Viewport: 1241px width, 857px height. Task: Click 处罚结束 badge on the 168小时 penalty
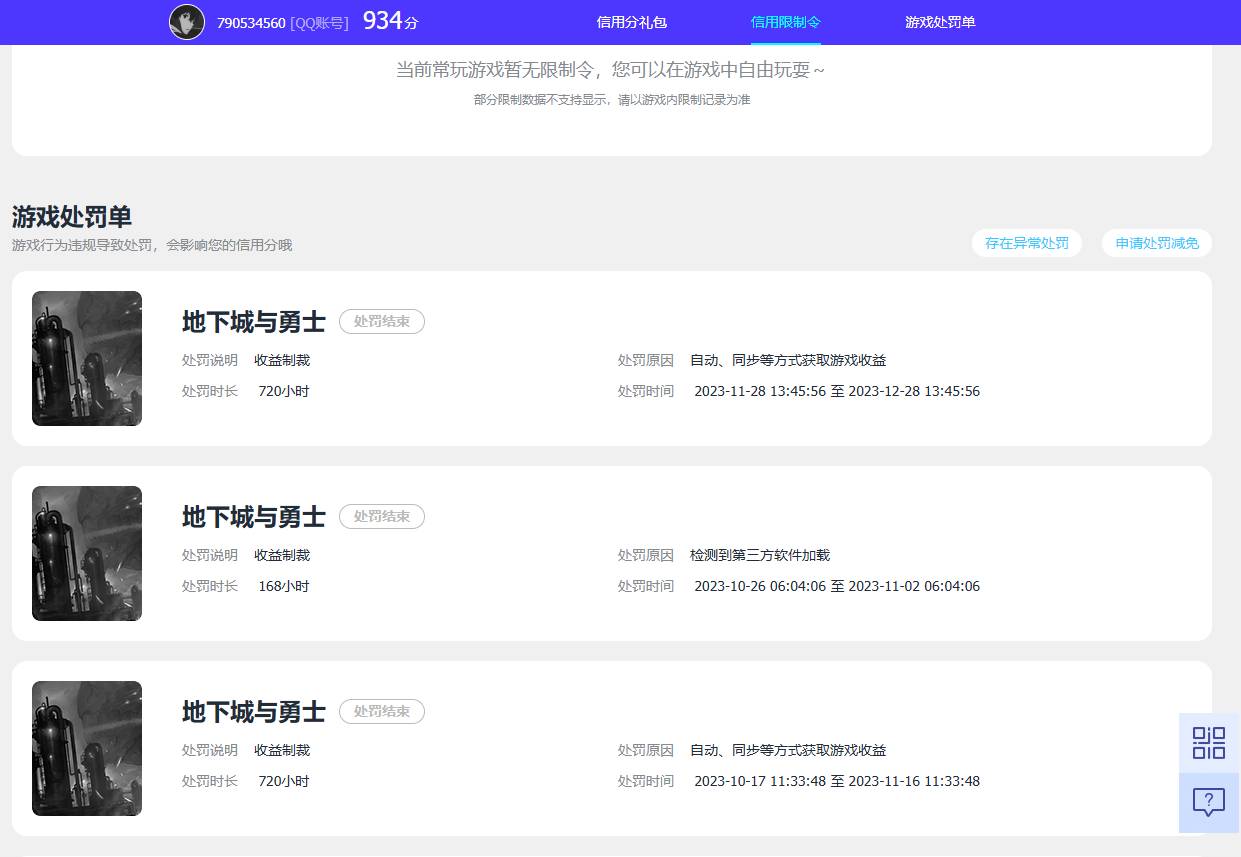tap(382, 516)
